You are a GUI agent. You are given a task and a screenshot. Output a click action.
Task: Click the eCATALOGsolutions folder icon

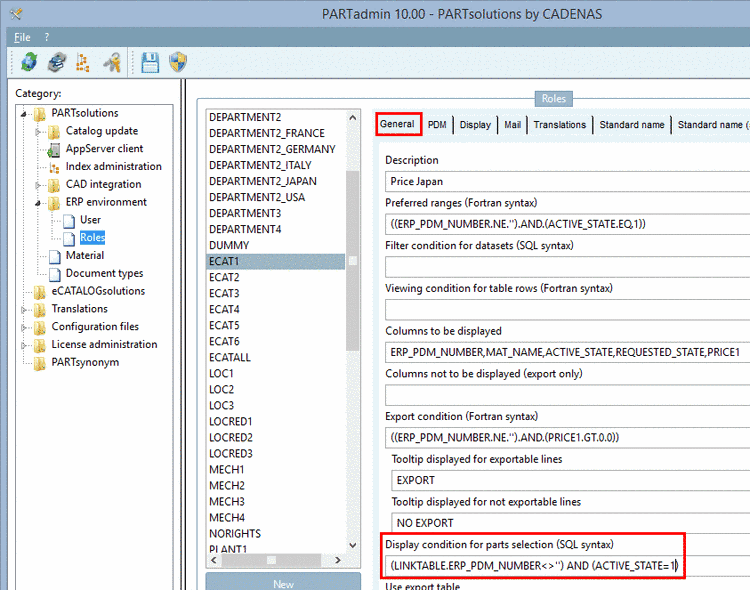40,291
